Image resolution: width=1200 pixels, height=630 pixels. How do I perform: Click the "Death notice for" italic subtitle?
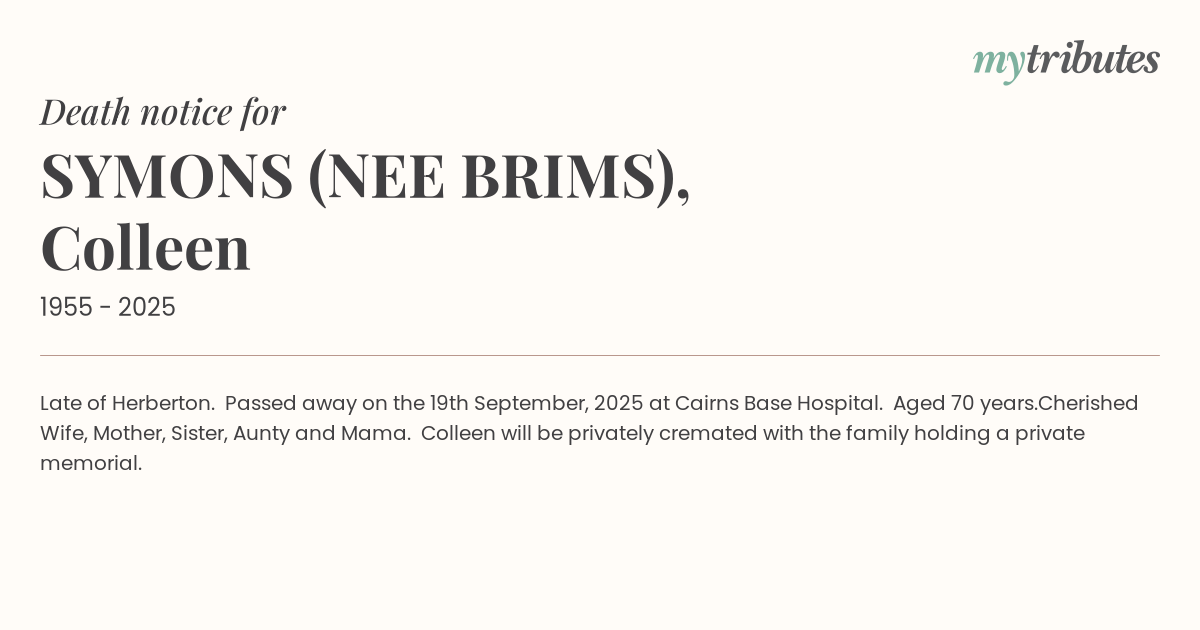pos(163,112)
